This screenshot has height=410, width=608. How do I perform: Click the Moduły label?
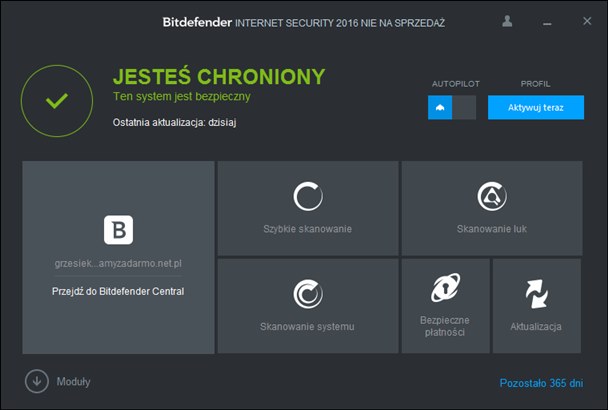click(x=74, y=381)
